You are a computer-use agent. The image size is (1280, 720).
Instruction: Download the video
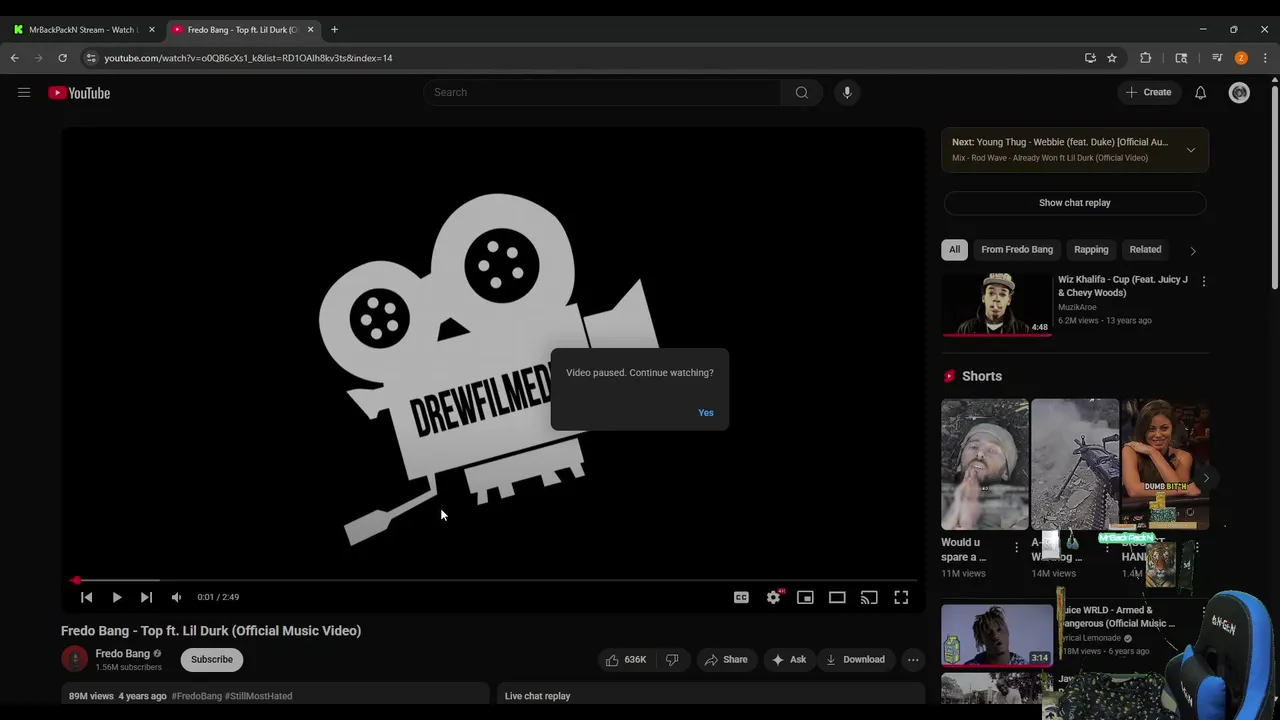click(855, 660)
